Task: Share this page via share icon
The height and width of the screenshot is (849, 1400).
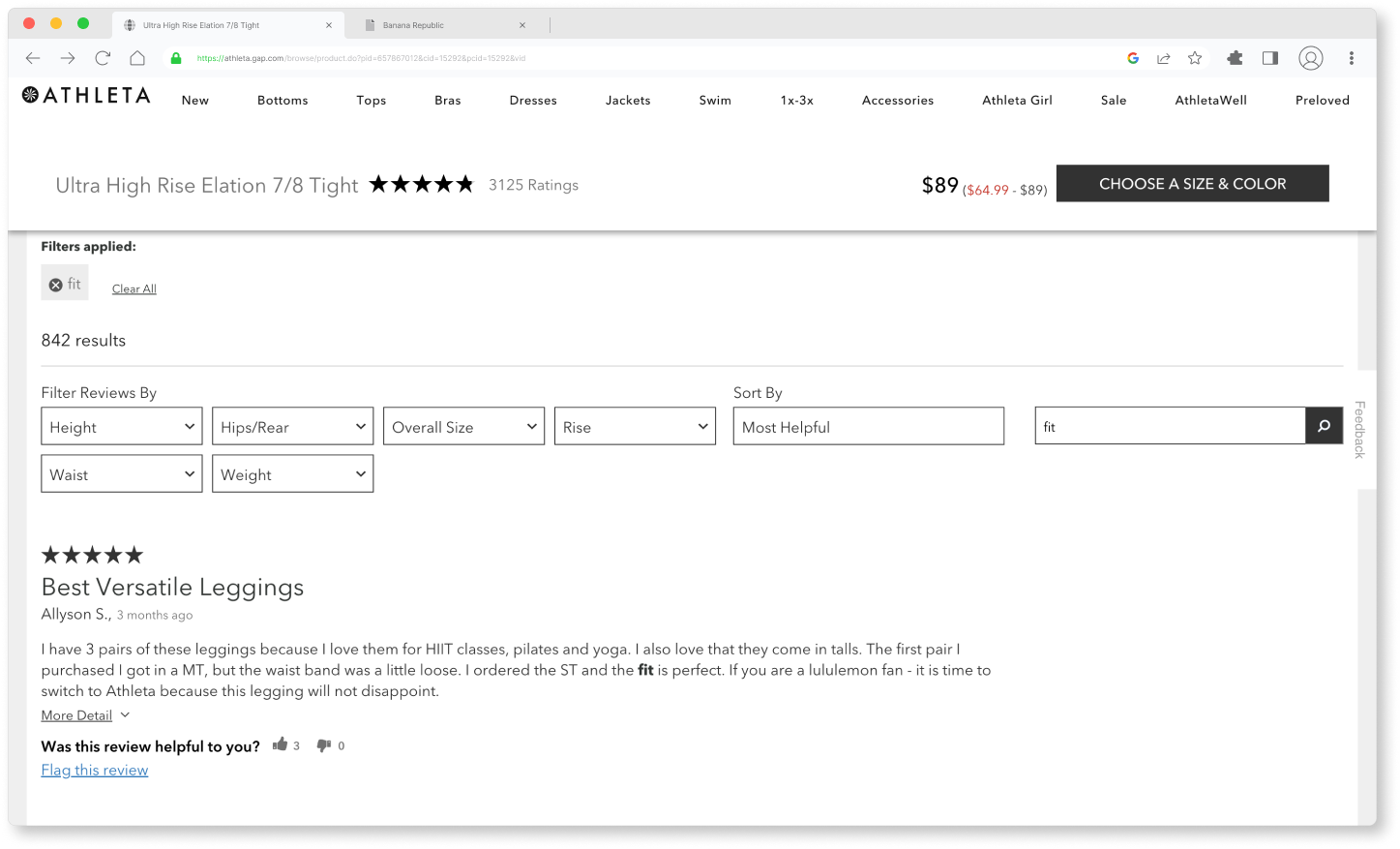Action: point(1164,58)
